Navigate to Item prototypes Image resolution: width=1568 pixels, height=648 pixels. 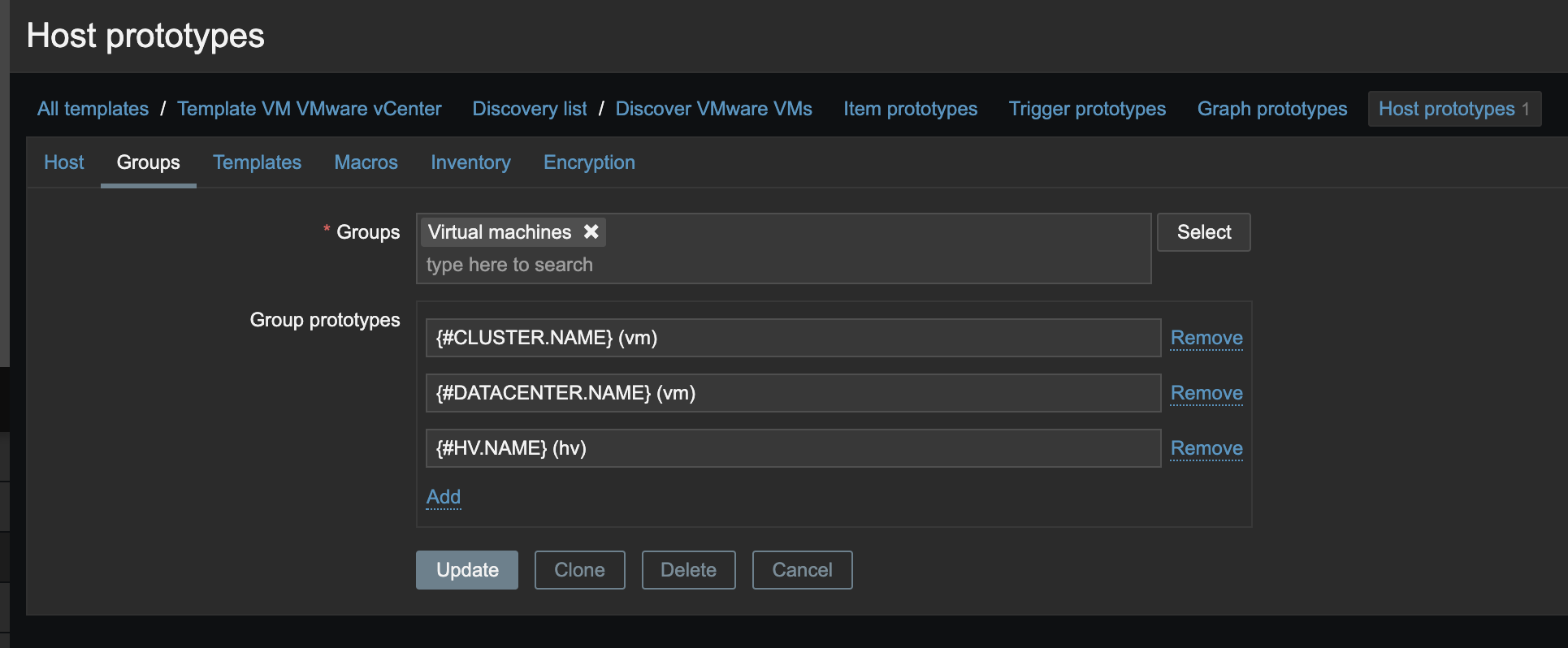910,109
